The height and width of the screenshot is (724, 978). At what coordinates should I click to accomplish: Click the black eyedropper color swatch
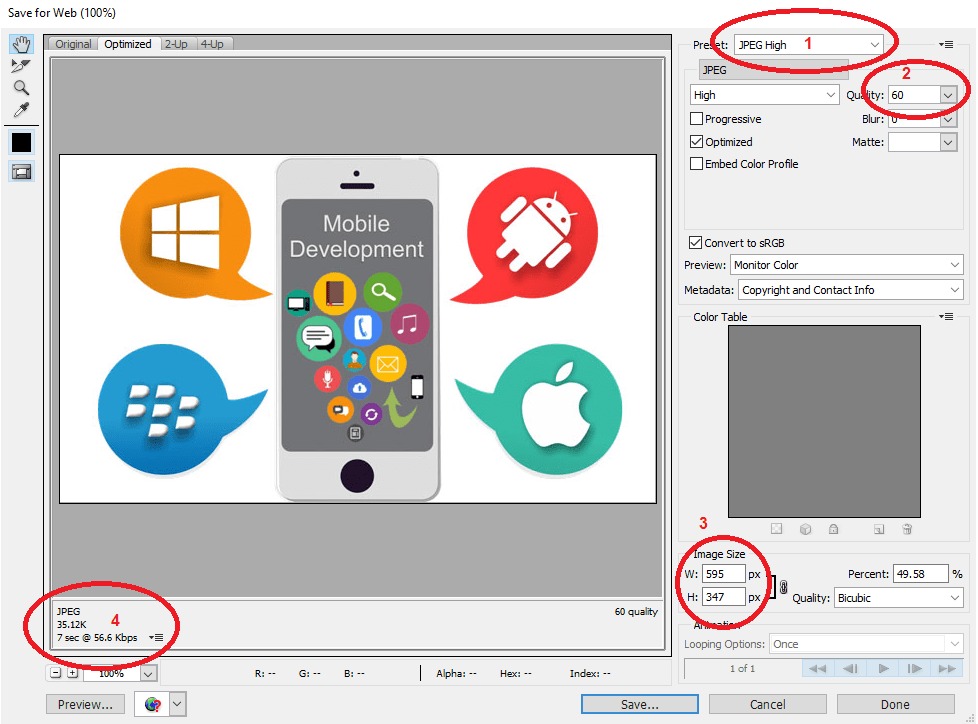tap(21, 143)
